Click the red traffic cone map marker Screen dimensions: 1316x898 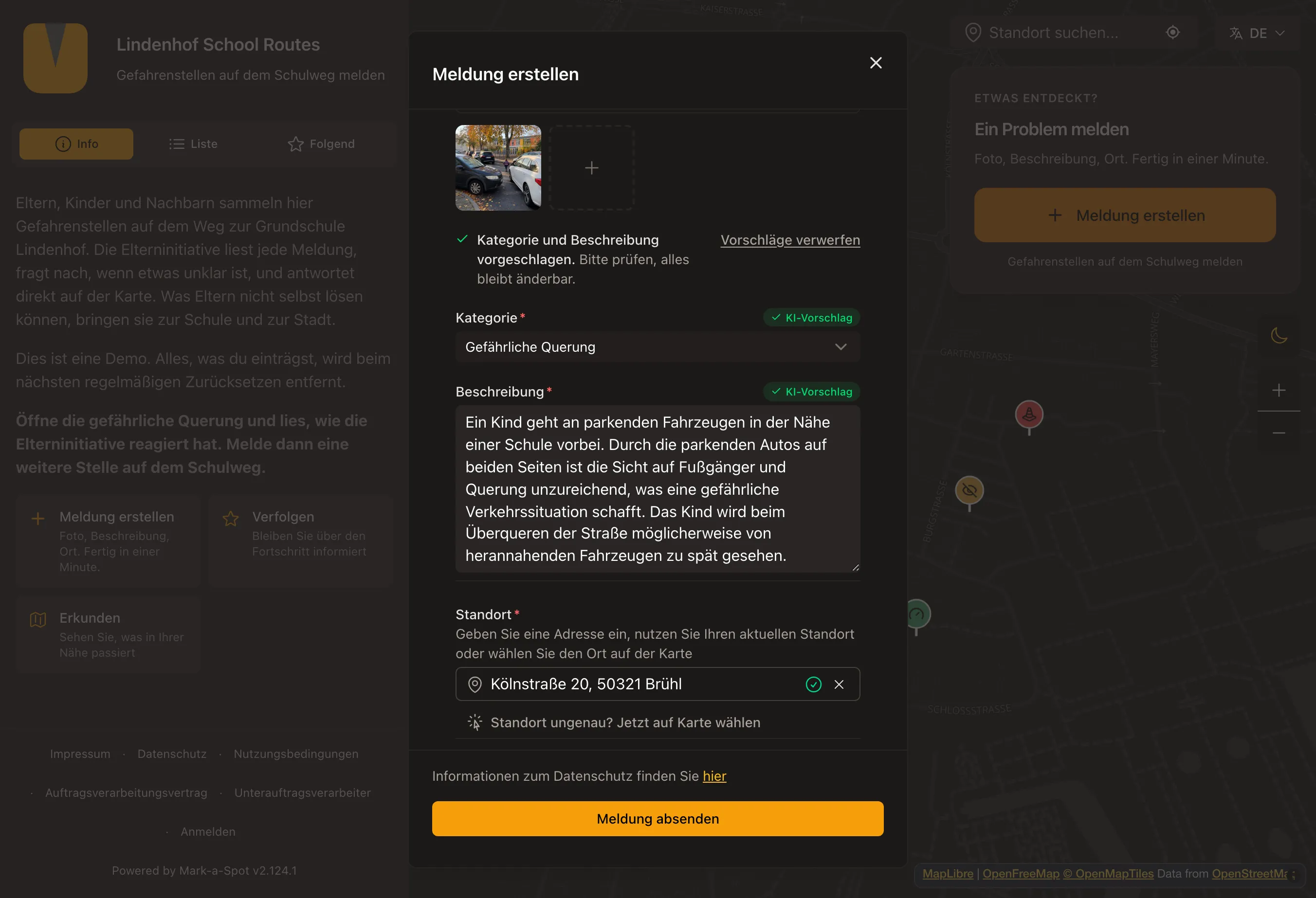coord(1029,415)
